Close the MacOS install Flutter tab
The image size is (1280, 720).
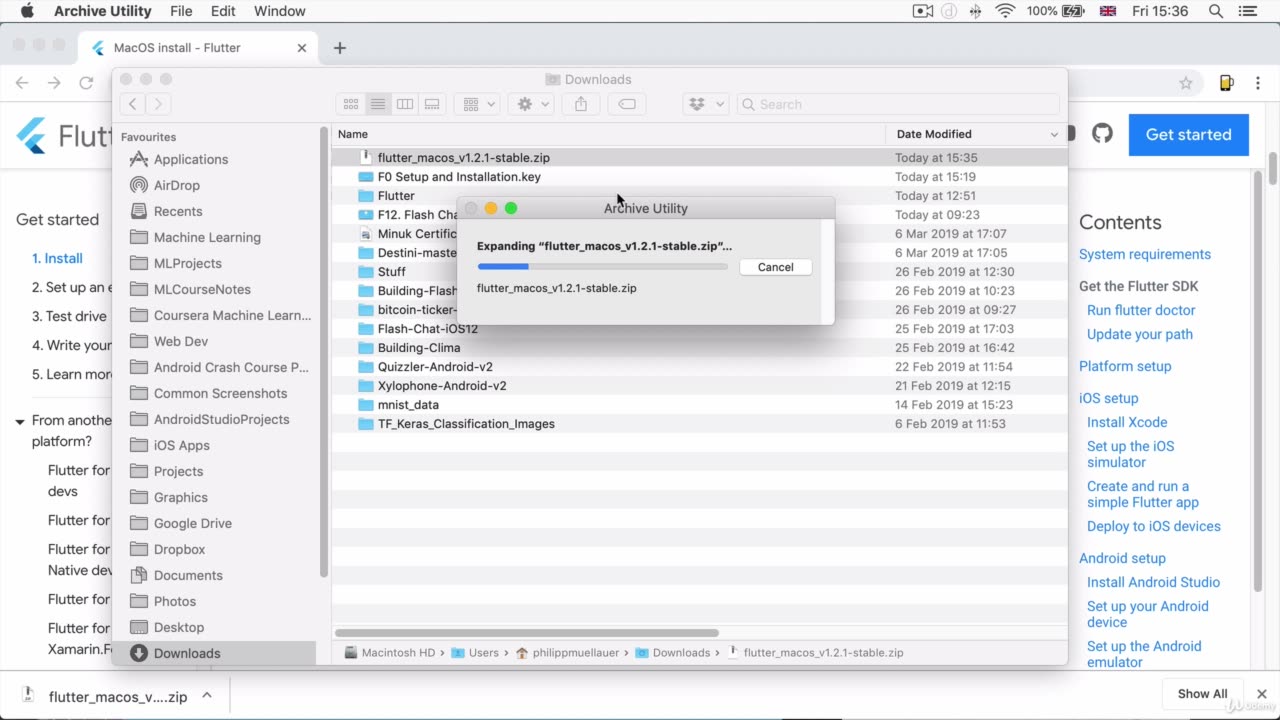[302, 48]
